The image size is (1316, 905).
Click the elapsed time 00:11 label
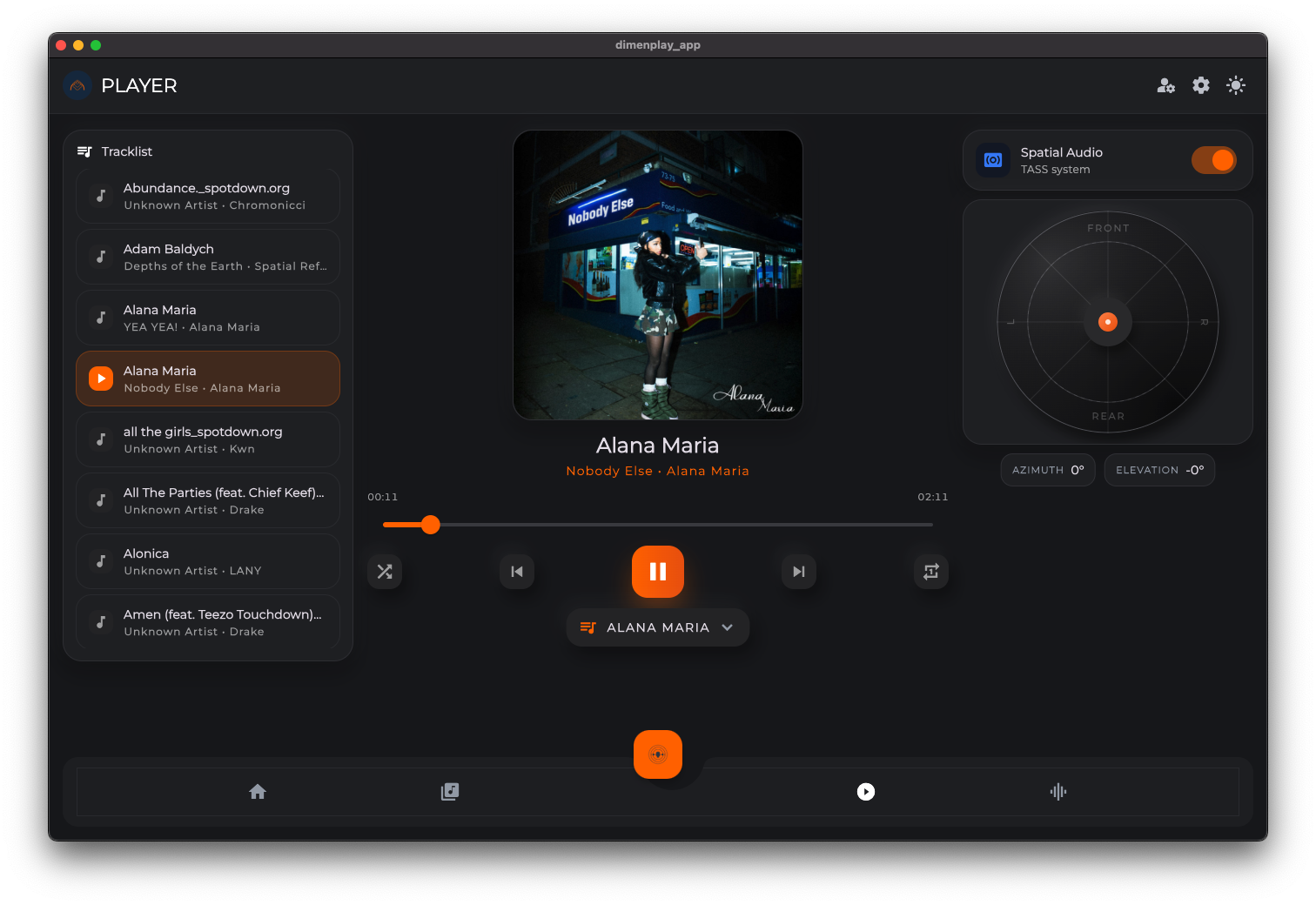pyautogui.click(x=383, y=497)
